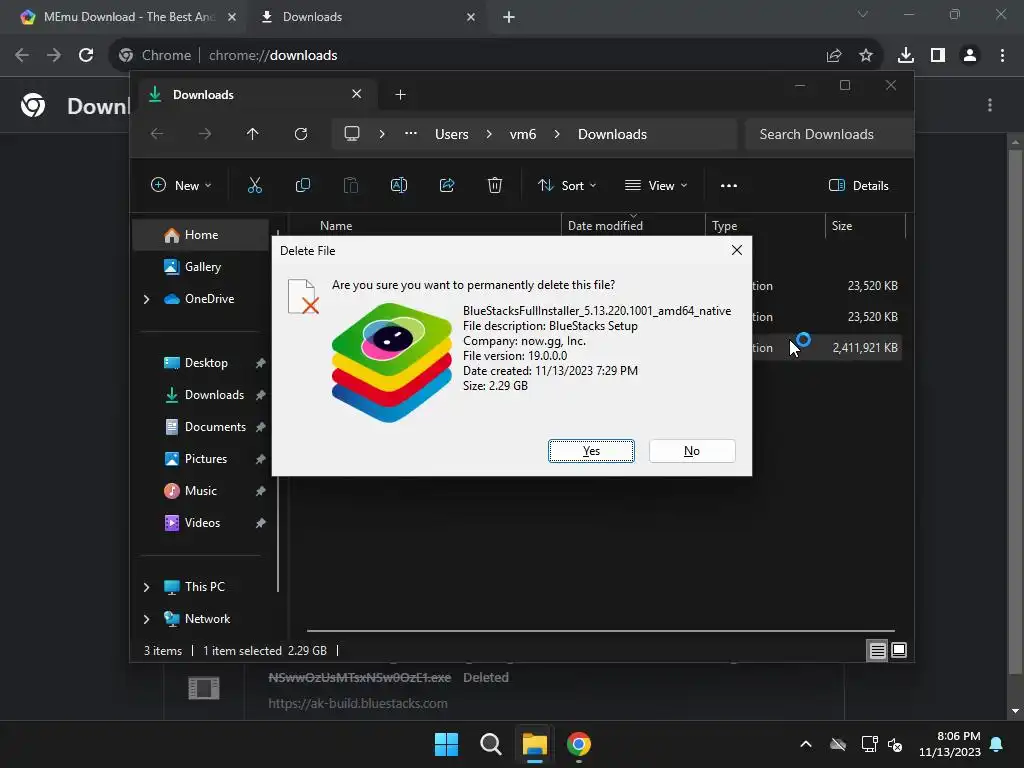The height and width of the screenshot is (768, 1024).
Task: Open Home in the navigation pane
Action: [x=200, y=234]
